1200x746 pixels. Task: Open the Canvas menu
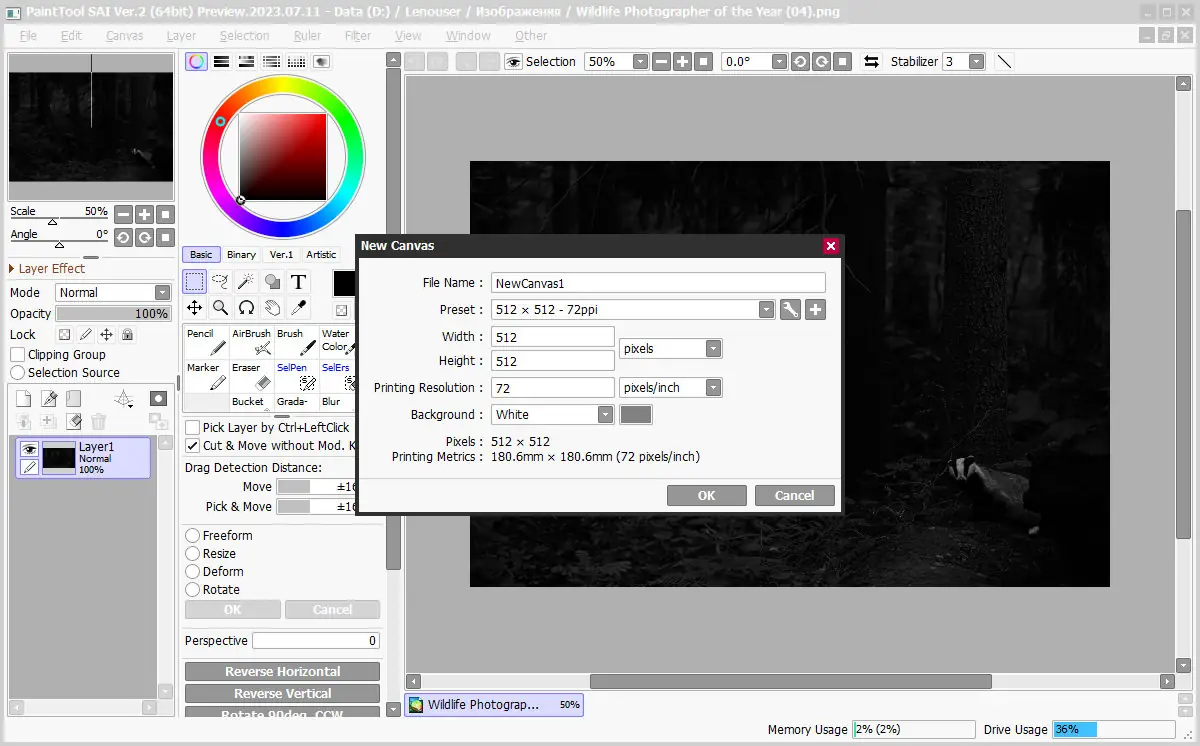[x=125, y=35]
